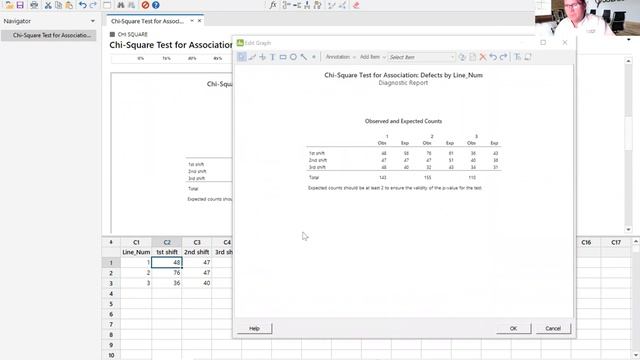Image resolution: width=640 pixels, height=360 pixels.
Task: Choose crosshair tool in Edit Graph toolbar
Action: coord(262,57)
